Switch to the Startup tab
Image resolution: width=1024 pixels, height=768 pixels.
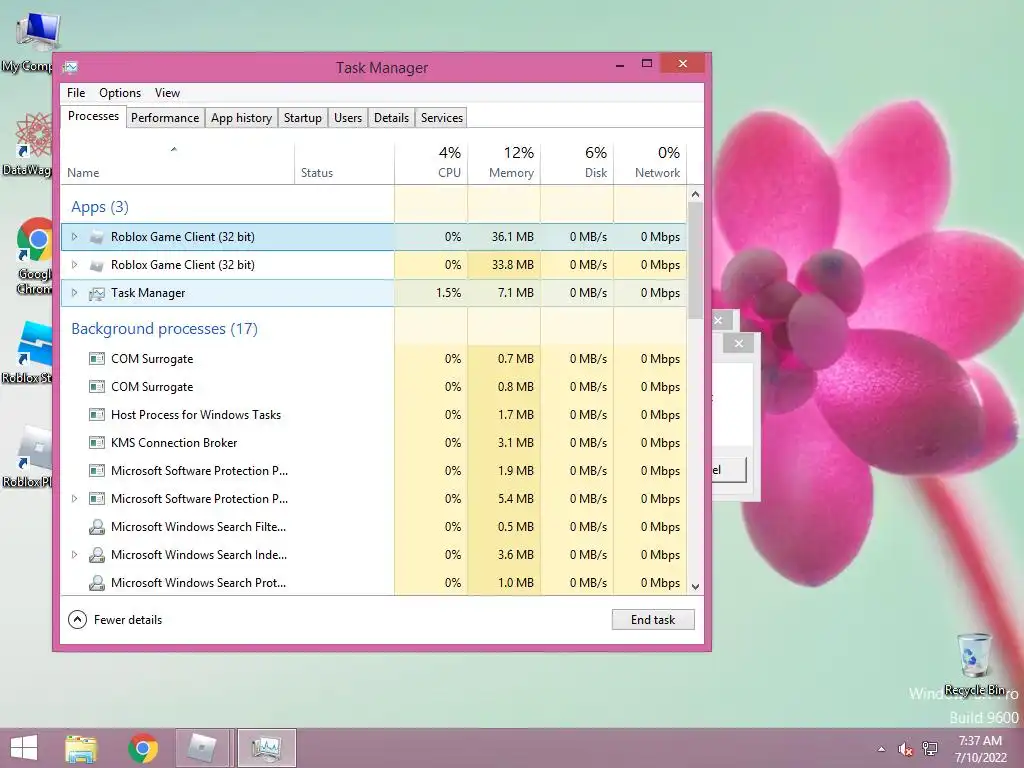click(302, 118)
